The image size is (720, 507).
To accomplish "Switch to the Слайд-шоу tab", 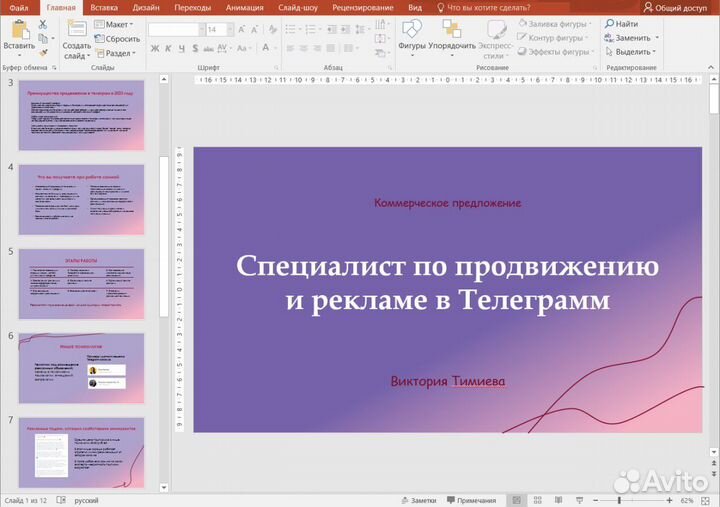I will point(298,8).
